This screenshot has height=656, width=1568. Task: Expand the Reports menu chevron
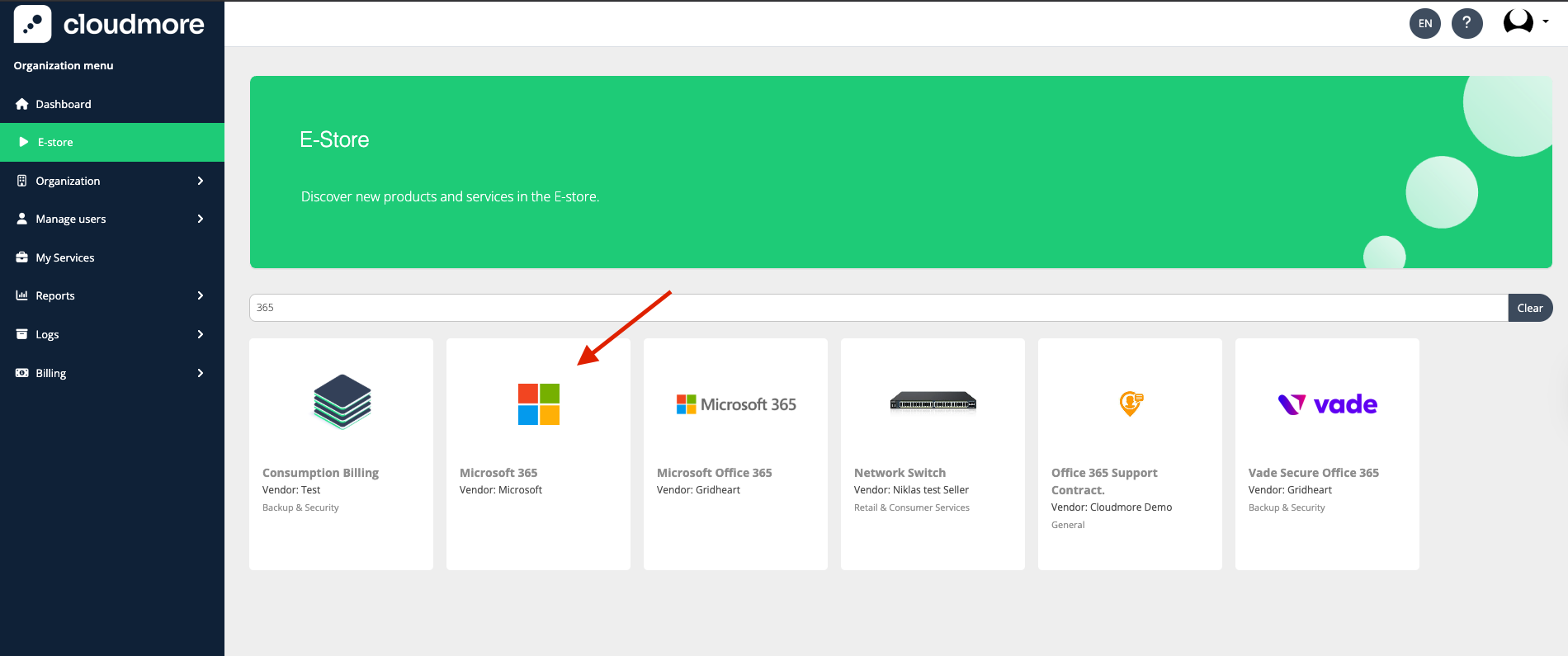[200, 295]
